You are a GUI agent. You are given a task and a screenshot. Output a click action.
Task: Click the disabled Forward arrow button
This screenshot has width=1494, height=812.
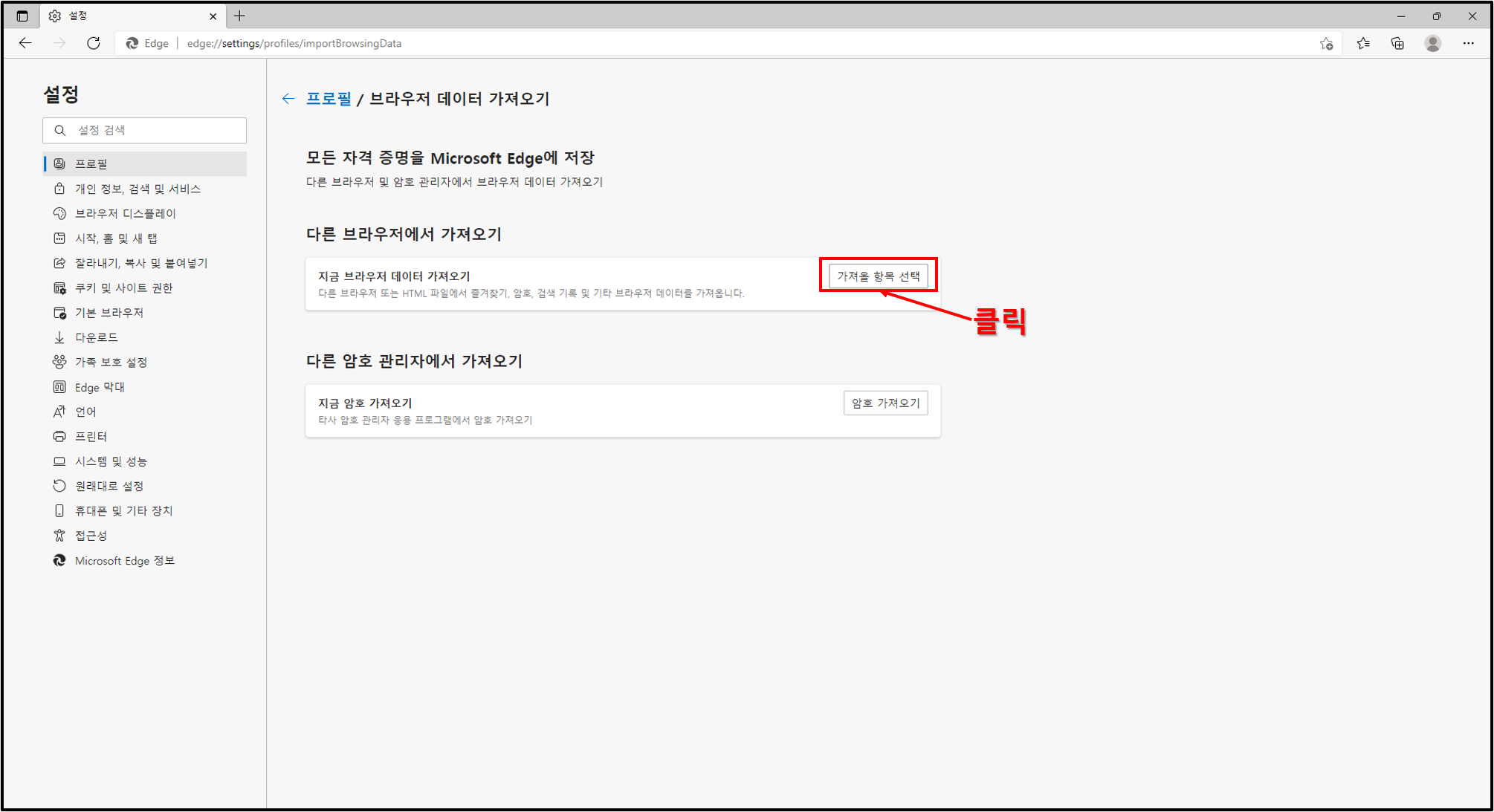point(59,43)
